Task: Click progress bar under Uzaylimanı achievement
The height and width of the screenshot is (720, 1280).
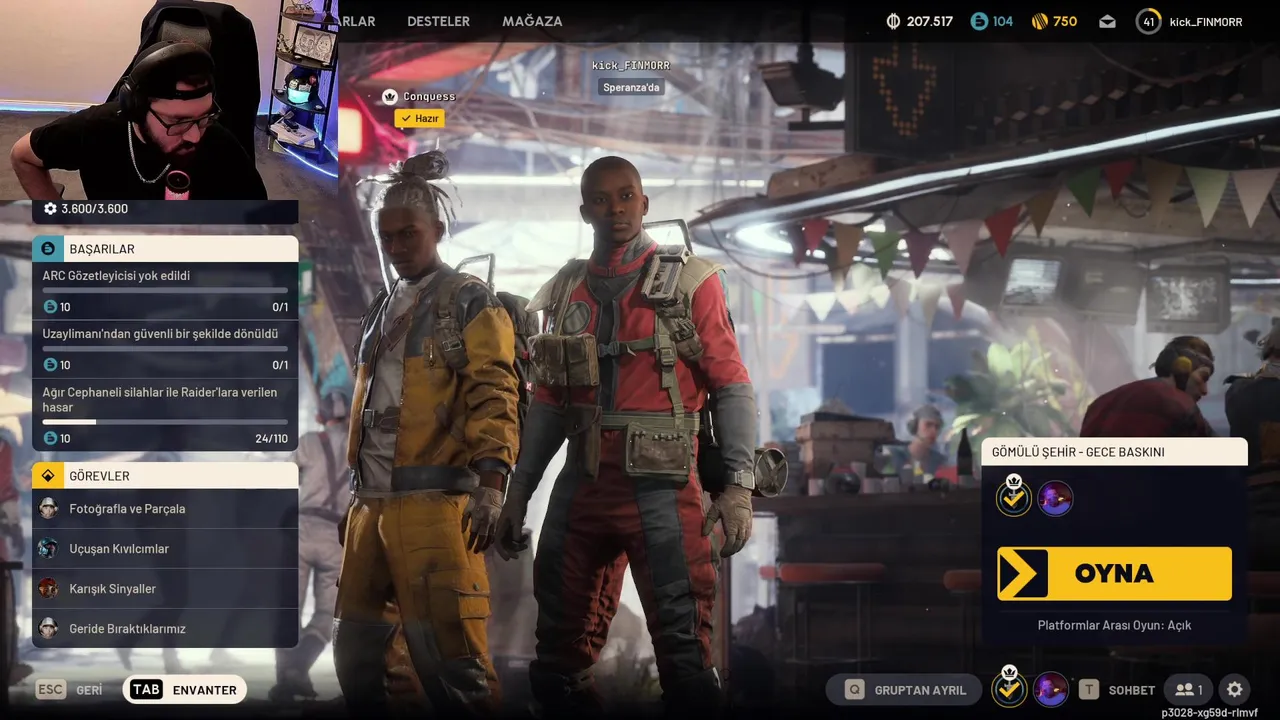Action: pyautogui.click(x=165, y=349)
